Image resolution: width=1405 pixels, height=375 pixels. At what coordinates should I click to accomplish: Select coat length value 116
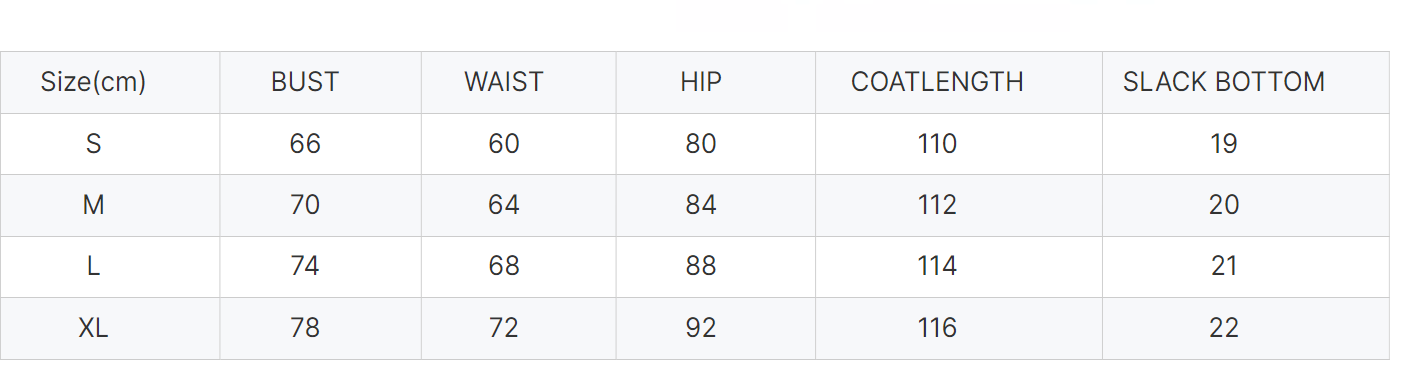point(937,328)
